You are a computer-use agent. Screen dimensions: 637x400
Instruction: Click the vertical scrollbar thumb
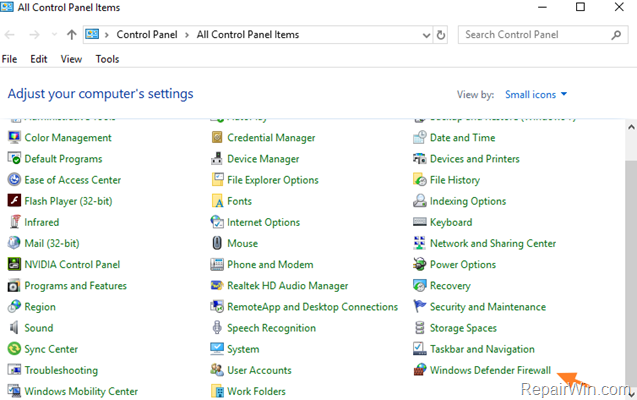631,272
